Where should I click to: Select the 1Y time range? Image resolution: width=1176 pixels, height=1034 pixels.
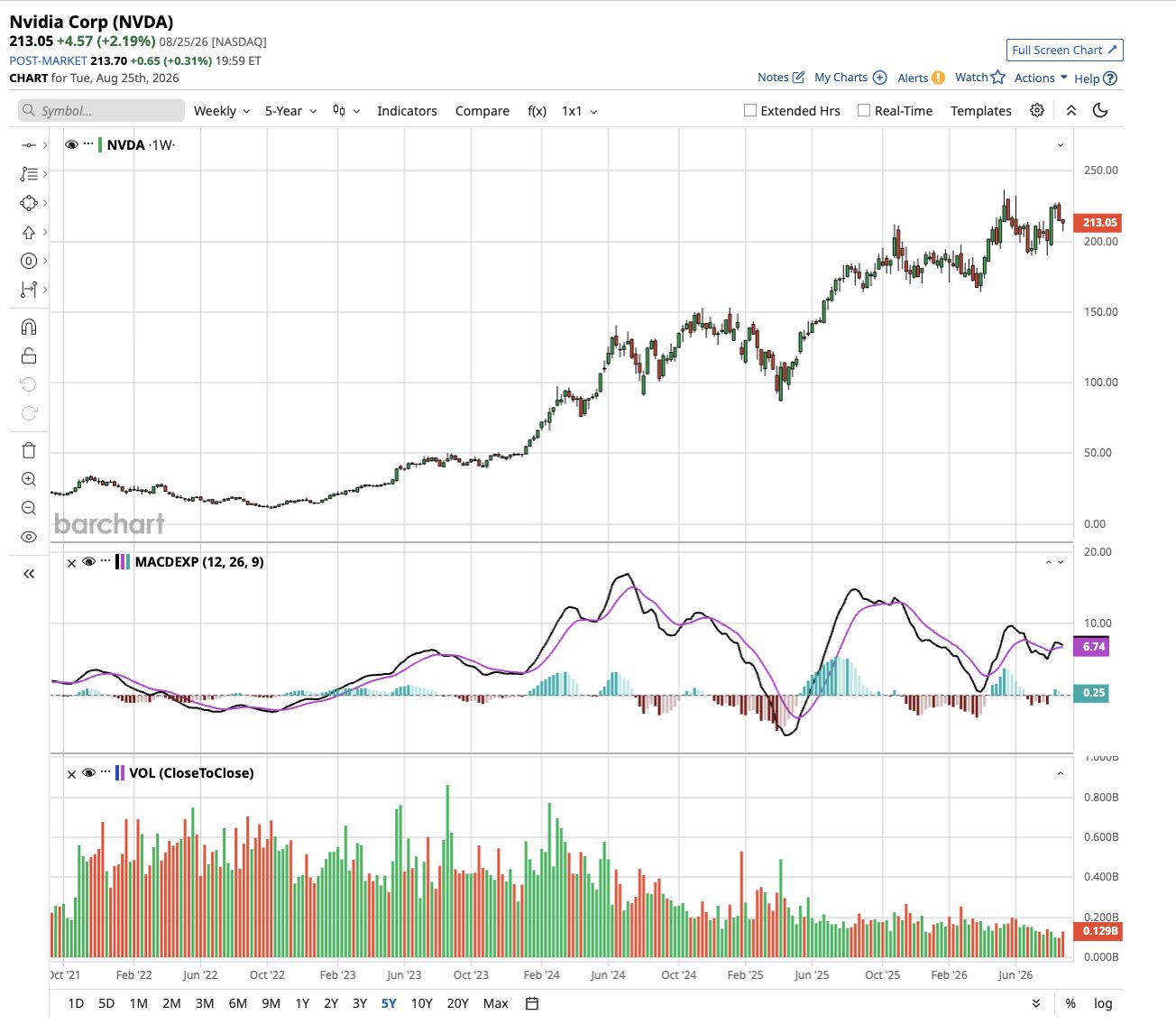coord(302,1003)
